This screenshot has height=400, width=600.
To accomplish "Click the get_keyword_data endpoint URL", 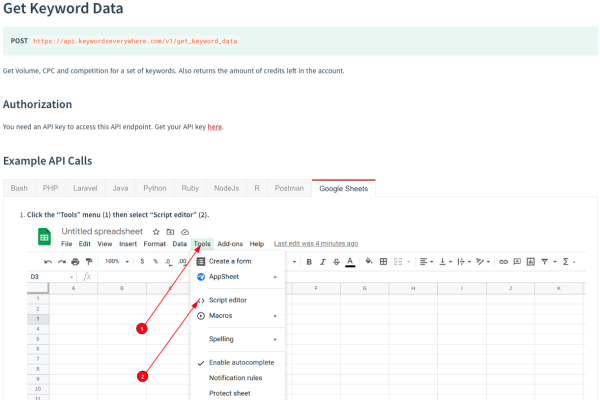I will click(135, 41).
